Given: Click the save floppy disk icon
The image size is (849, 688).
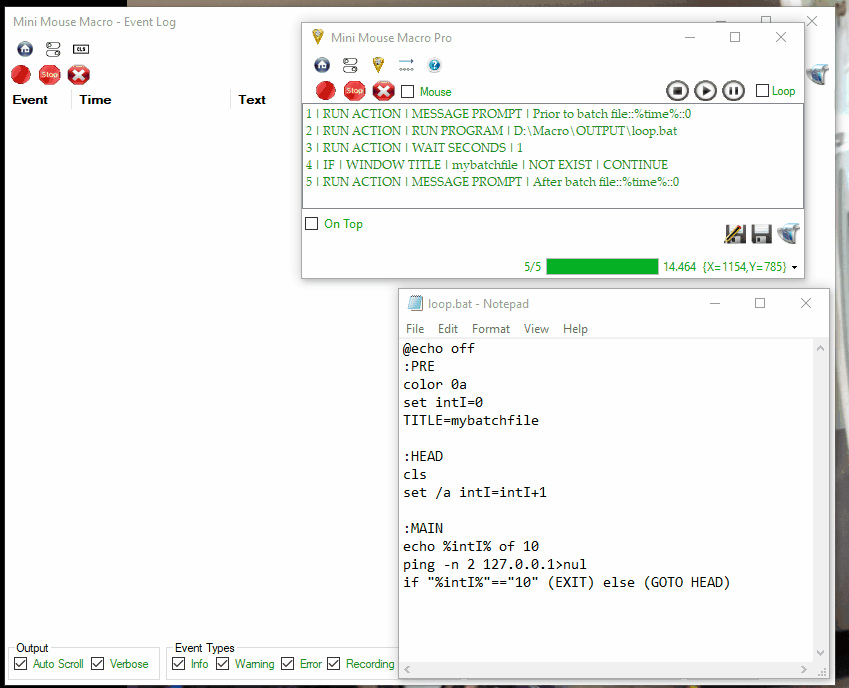Looking at the screenshot, I should click(761, 234).
